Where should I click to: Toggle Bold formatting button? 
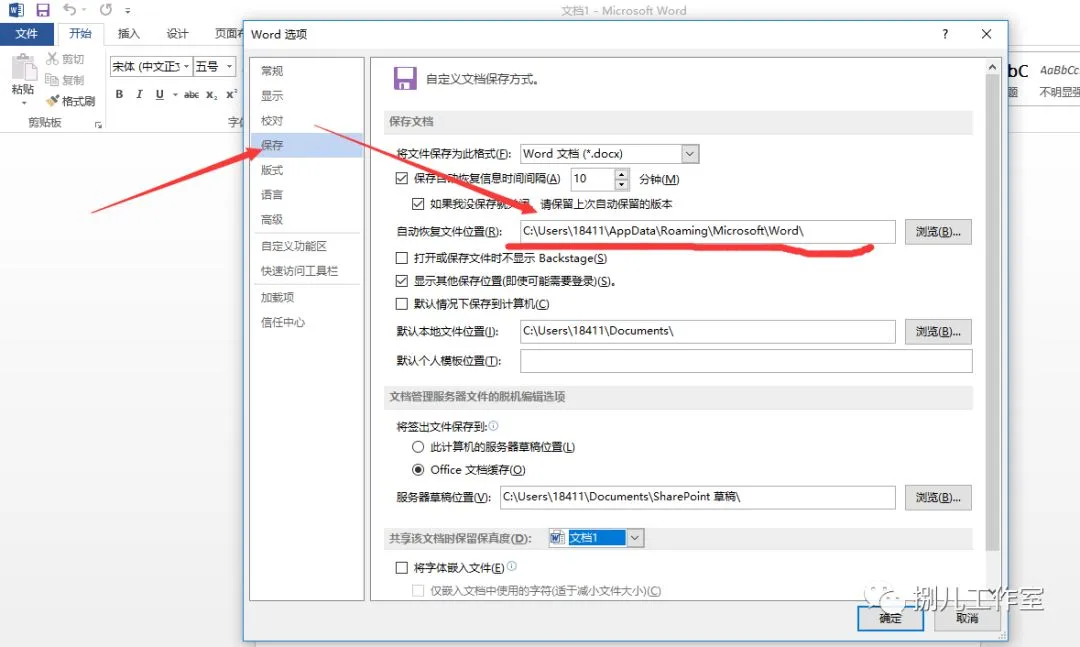pyautogui.click(x=119, y=94)
